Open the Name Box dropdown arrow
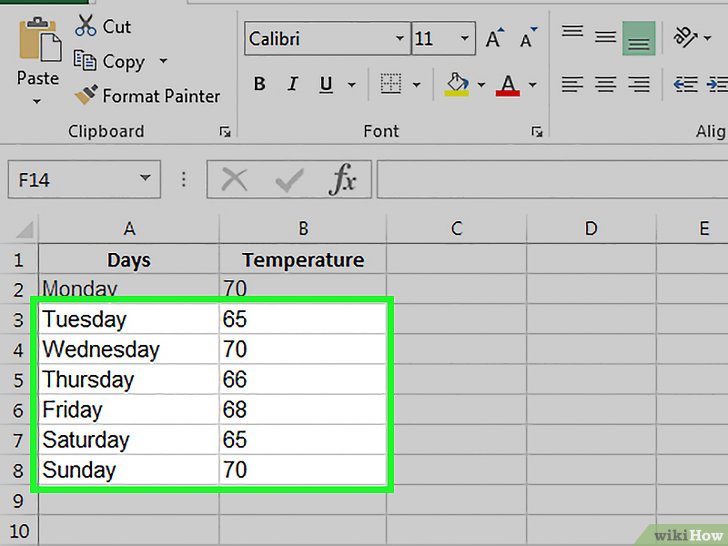This screenshot has height=546, width=728. pyautogui.click(x=145, y=180)
